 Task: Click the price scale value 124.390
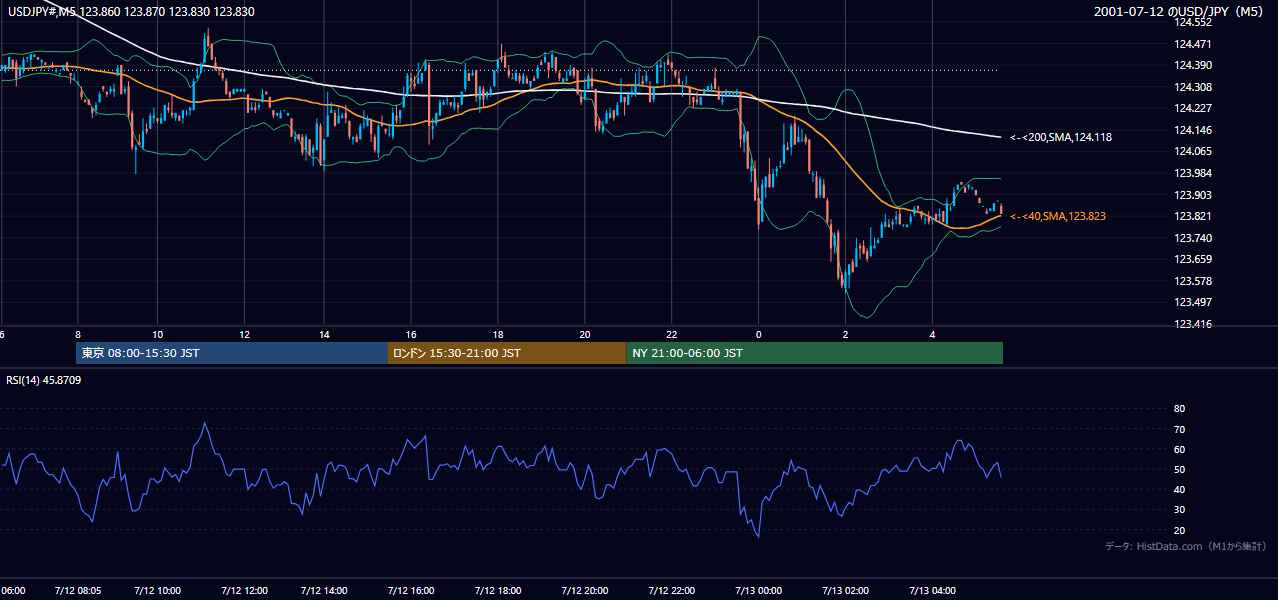(x=1194, y=65)
